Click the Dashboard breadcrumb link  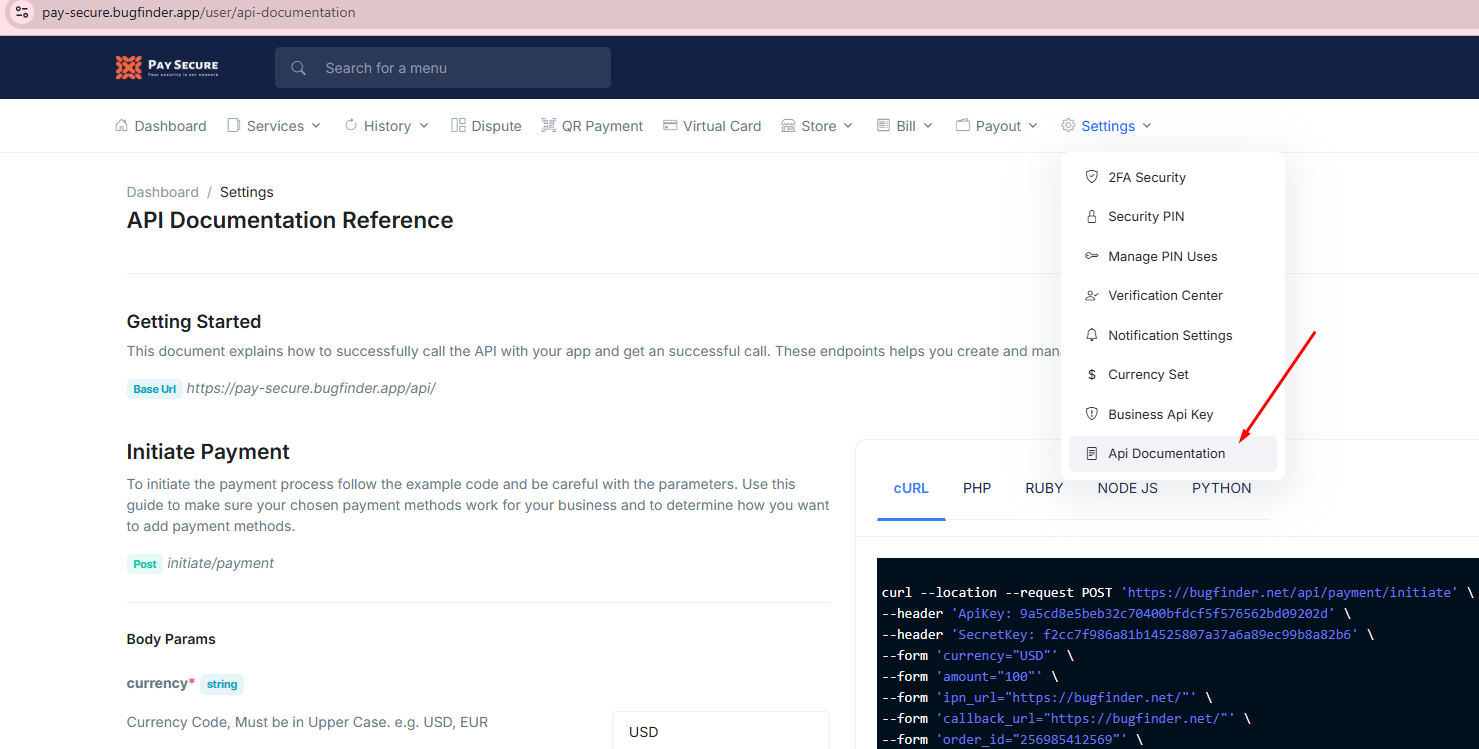(x=163, y=192)
